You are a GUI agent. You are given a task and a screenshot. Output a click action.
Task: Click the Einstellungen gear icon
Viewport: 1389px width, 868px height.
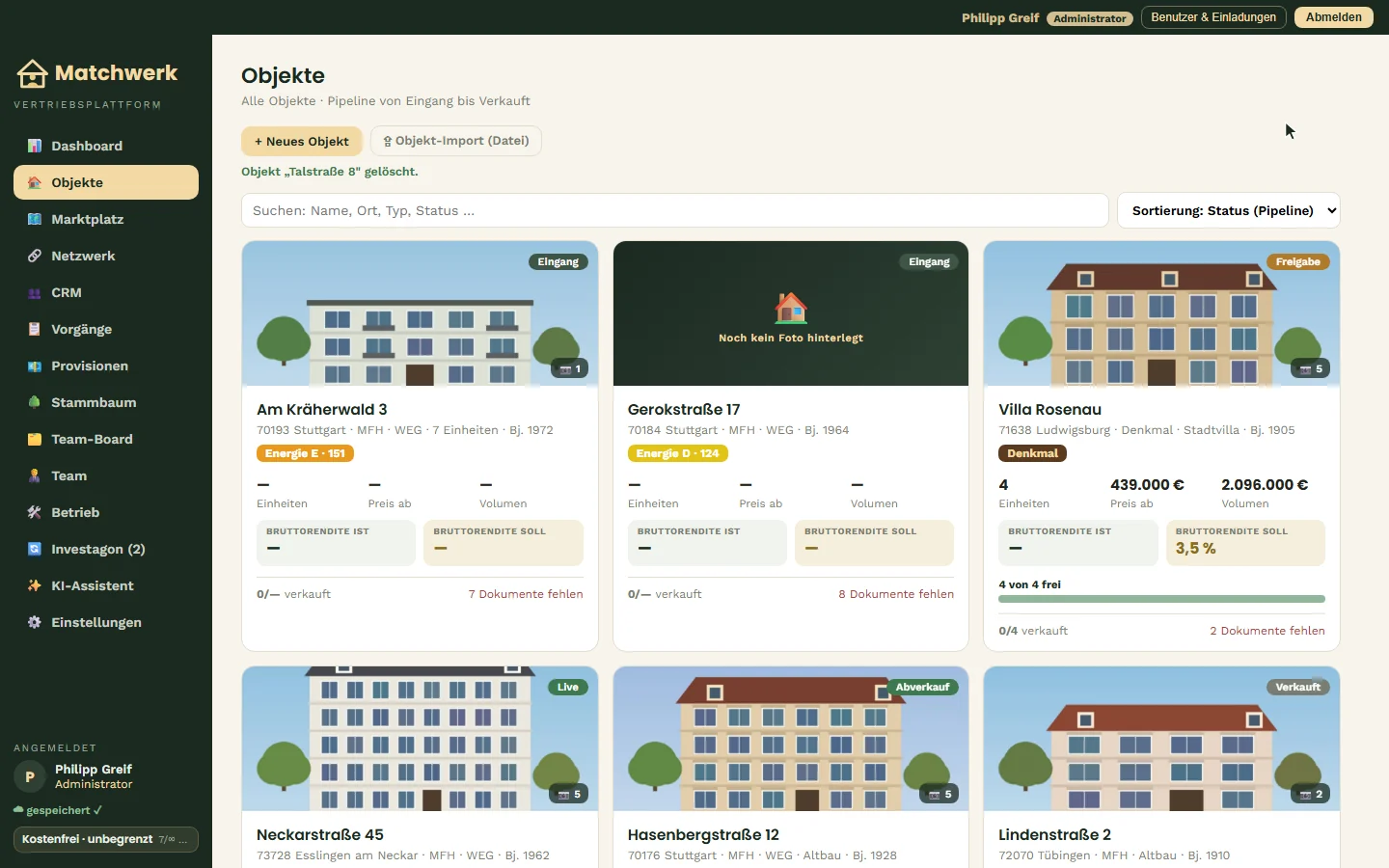pyautogui.click(x=35, y=622)
